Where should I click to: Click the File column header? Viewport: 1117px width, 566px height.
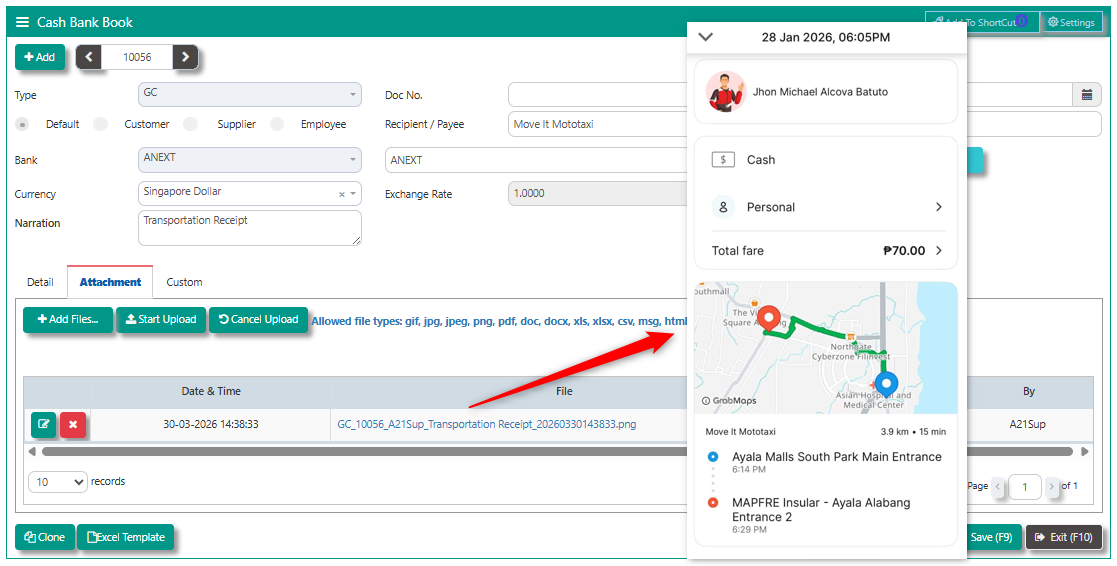click(564, 391)
